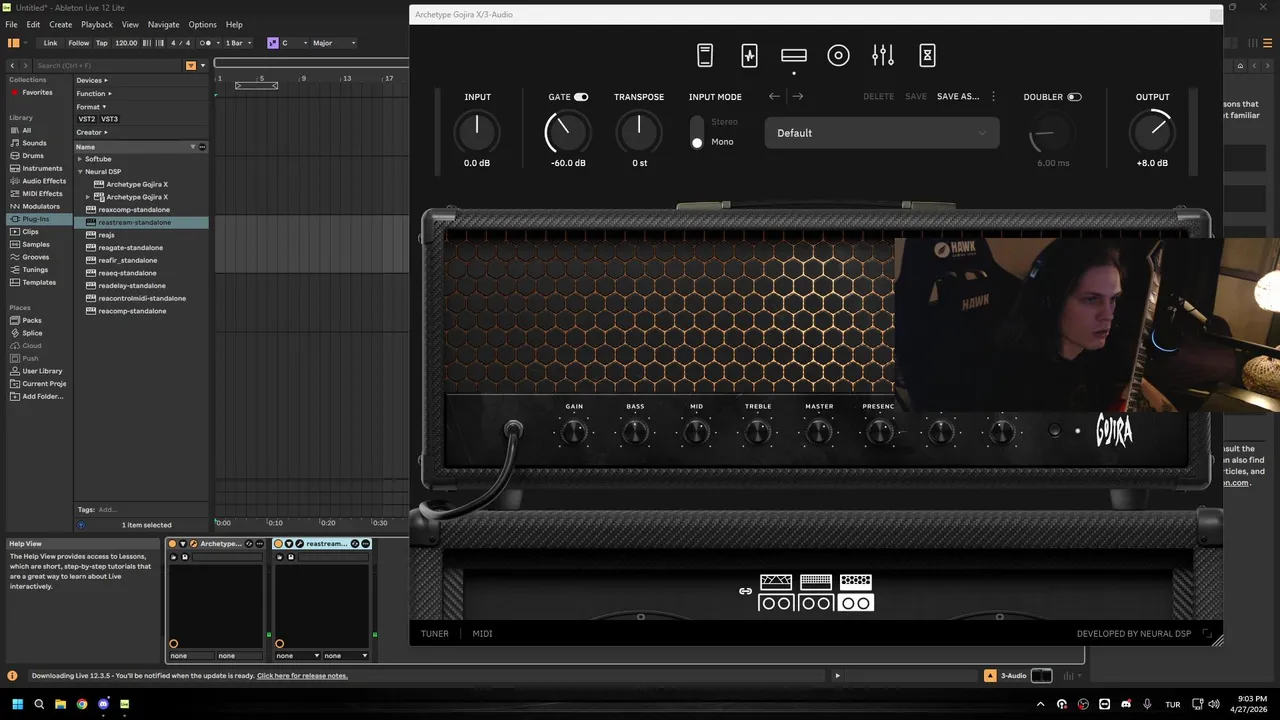The width and height of the screenshot is (1280, 720).
Task: Open the 1 Bar quantization dropdown
Action: tap(237, 43)
